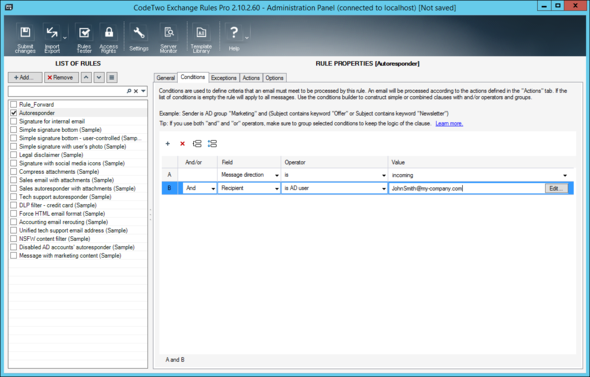Open the Learn more link
Screen dimensions: 590x377
449,123
